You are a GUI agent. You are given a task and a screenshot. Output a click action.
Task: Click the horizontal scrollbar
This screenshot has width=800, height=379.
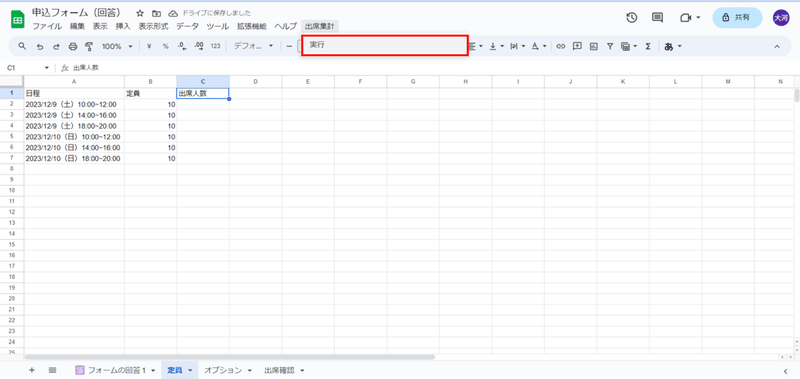coord(230,357)
